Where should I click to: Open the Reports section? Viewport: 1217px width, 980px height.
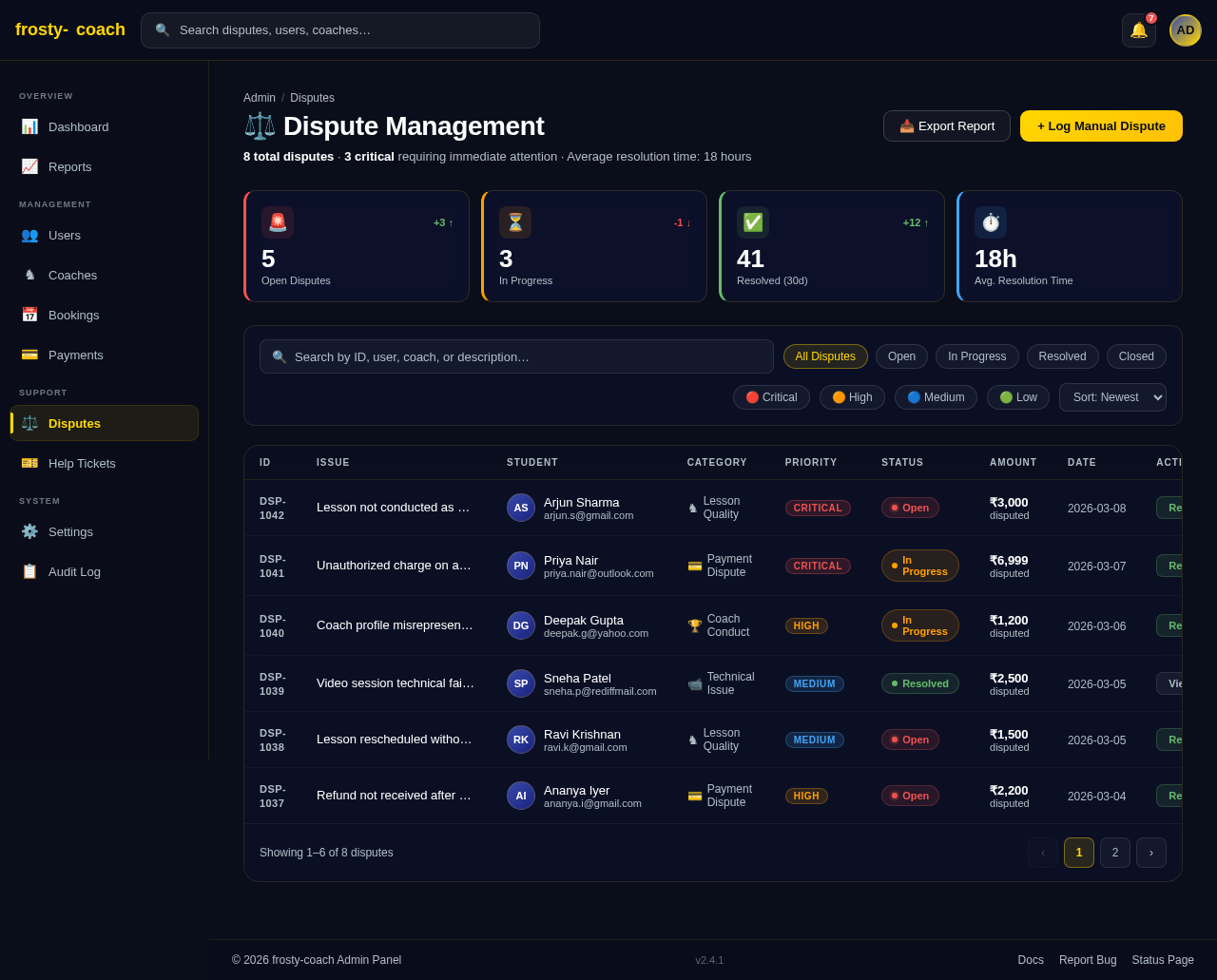tap(105, 166)
